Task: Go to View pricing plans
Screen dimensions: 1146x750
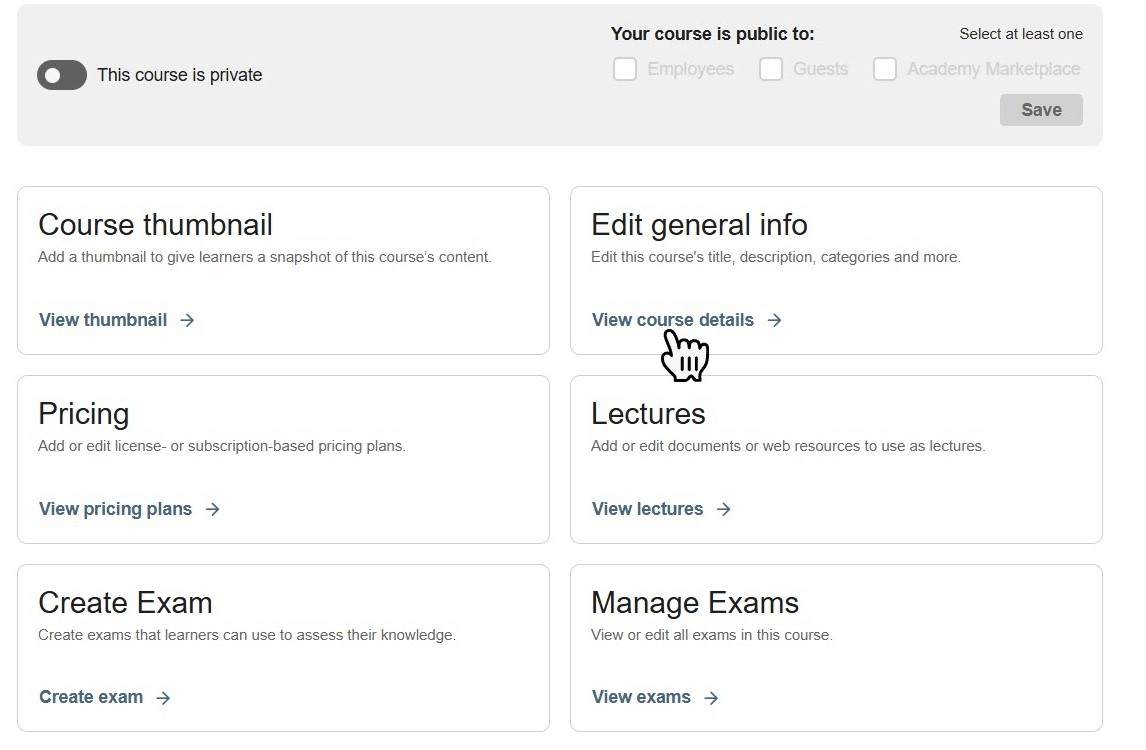Action: click(x=115, y=509)
